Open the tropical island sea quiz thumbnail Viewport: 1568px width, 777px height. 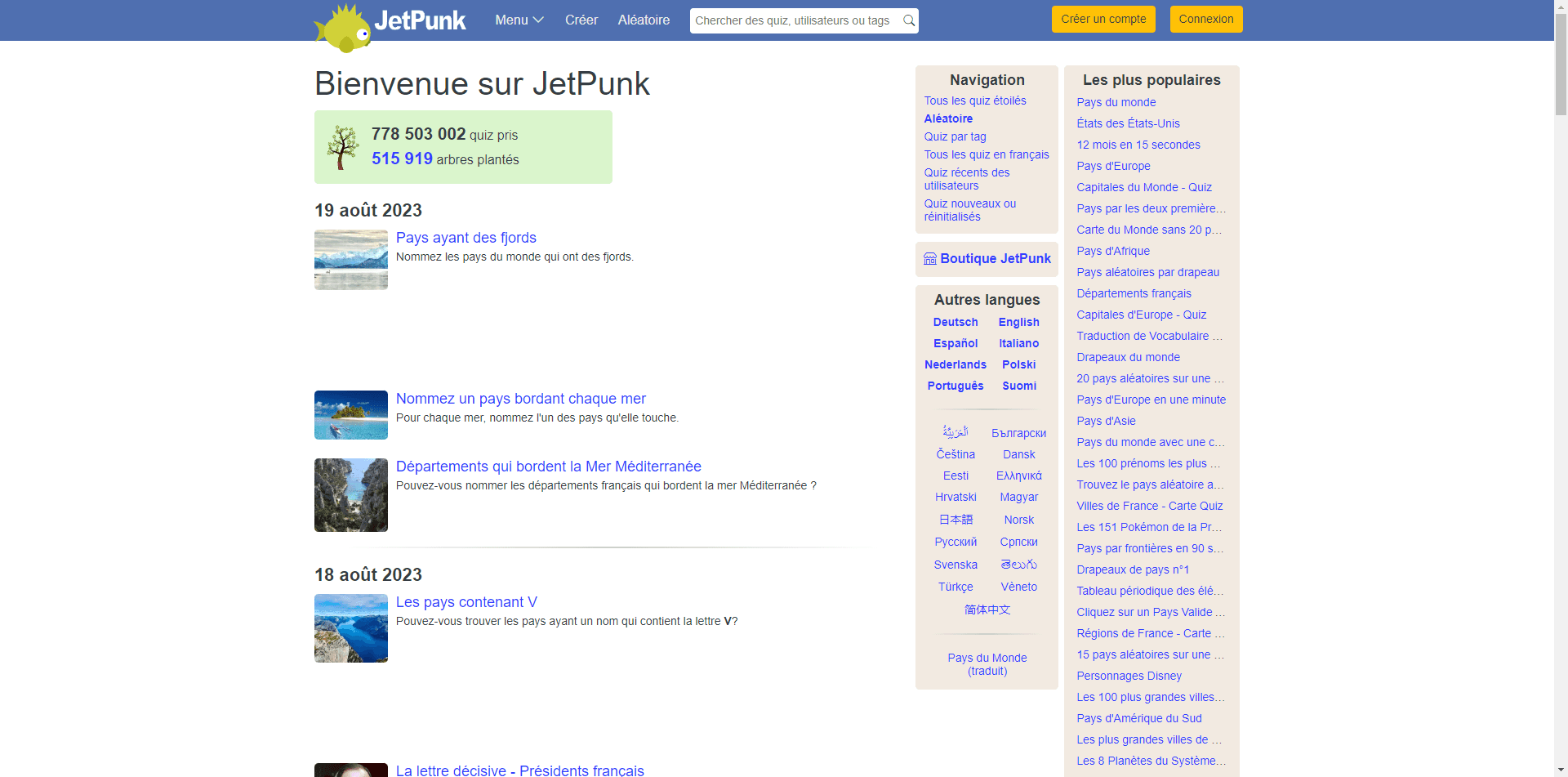click(351, 415)
